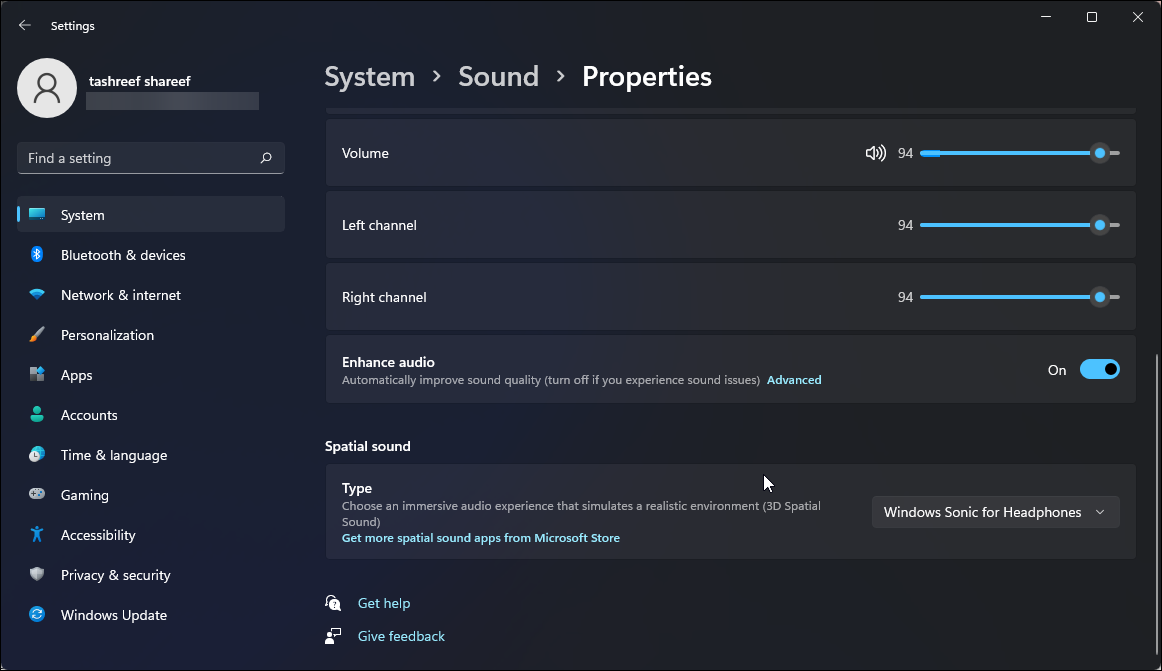Open the Privacy & security section
Viewport: 1162px width, 671px height.
click(115, 575)
